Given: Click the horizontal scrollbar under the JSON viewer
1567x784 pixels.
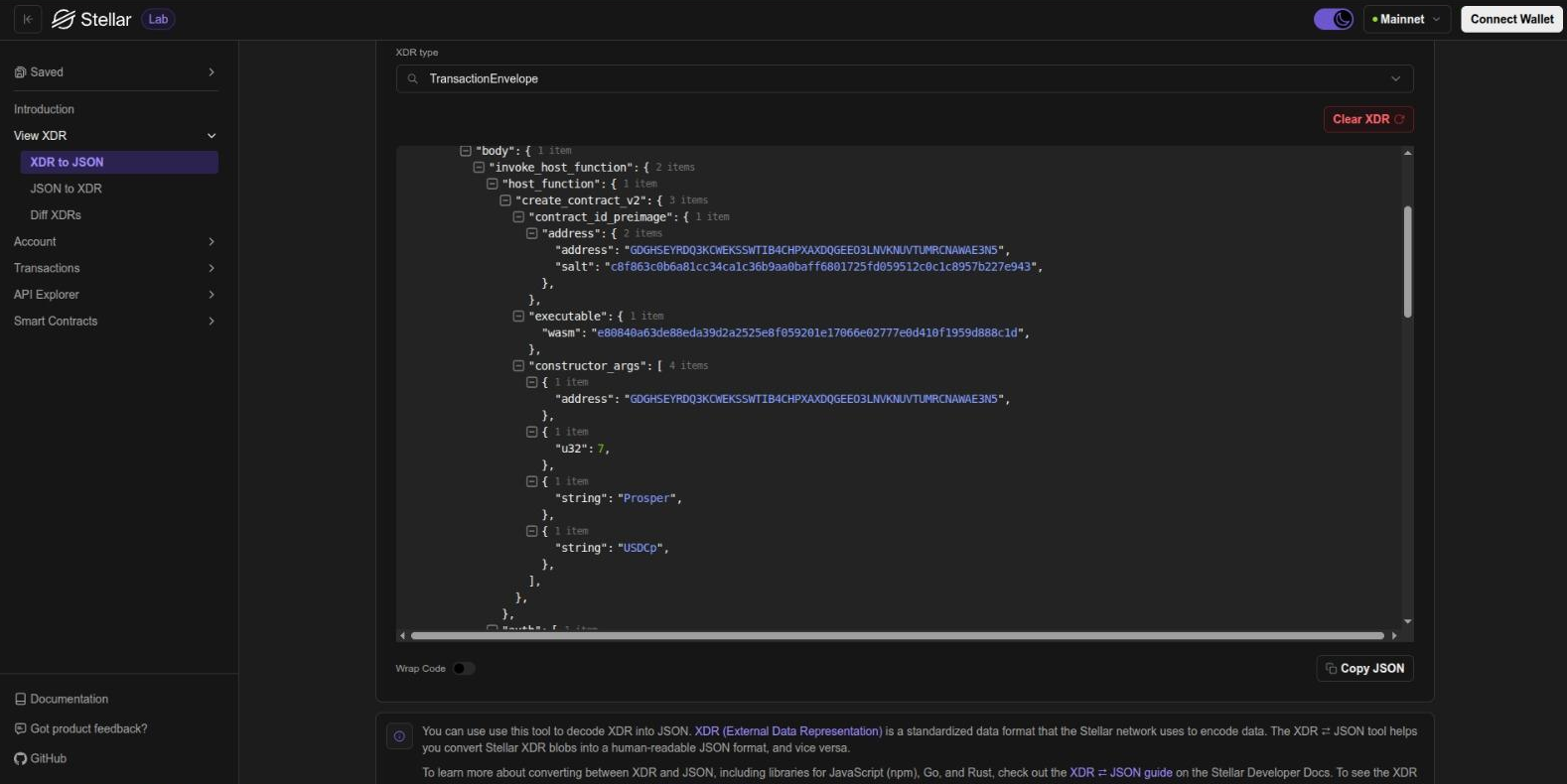Looking at the screenshot, I should click(x=897, y=635).
